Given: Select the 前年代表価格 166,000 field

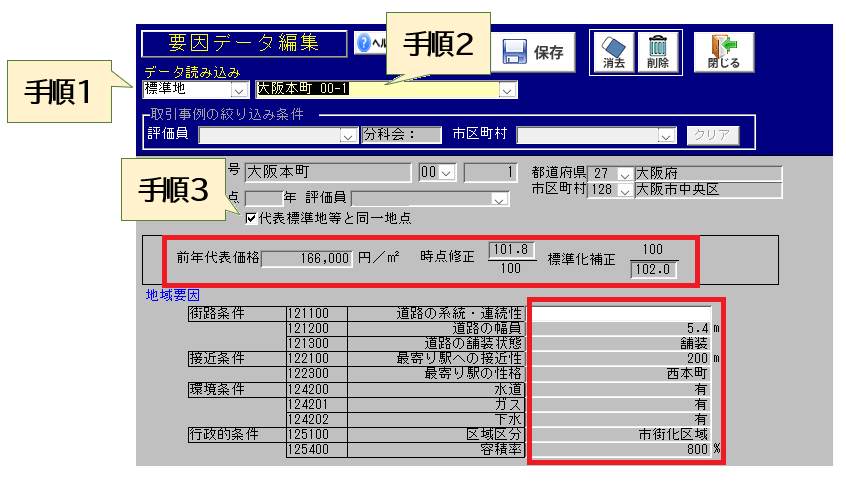Looking at the screenshot, I should [x=307, y=258].
